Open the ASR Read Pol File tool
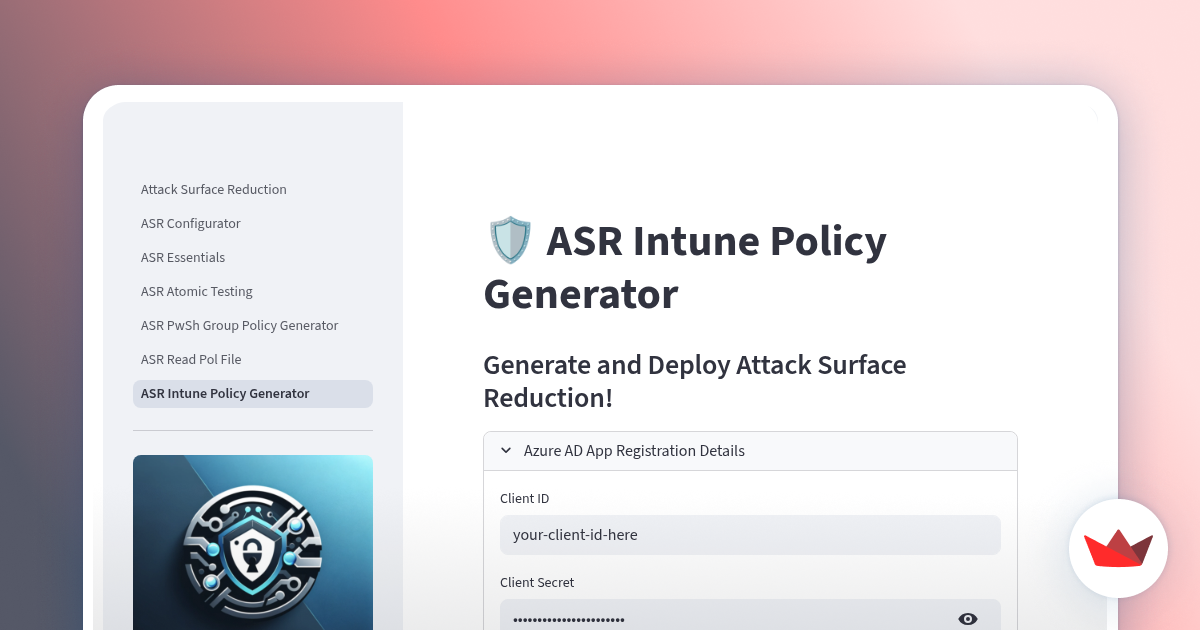 coord(191,359)
